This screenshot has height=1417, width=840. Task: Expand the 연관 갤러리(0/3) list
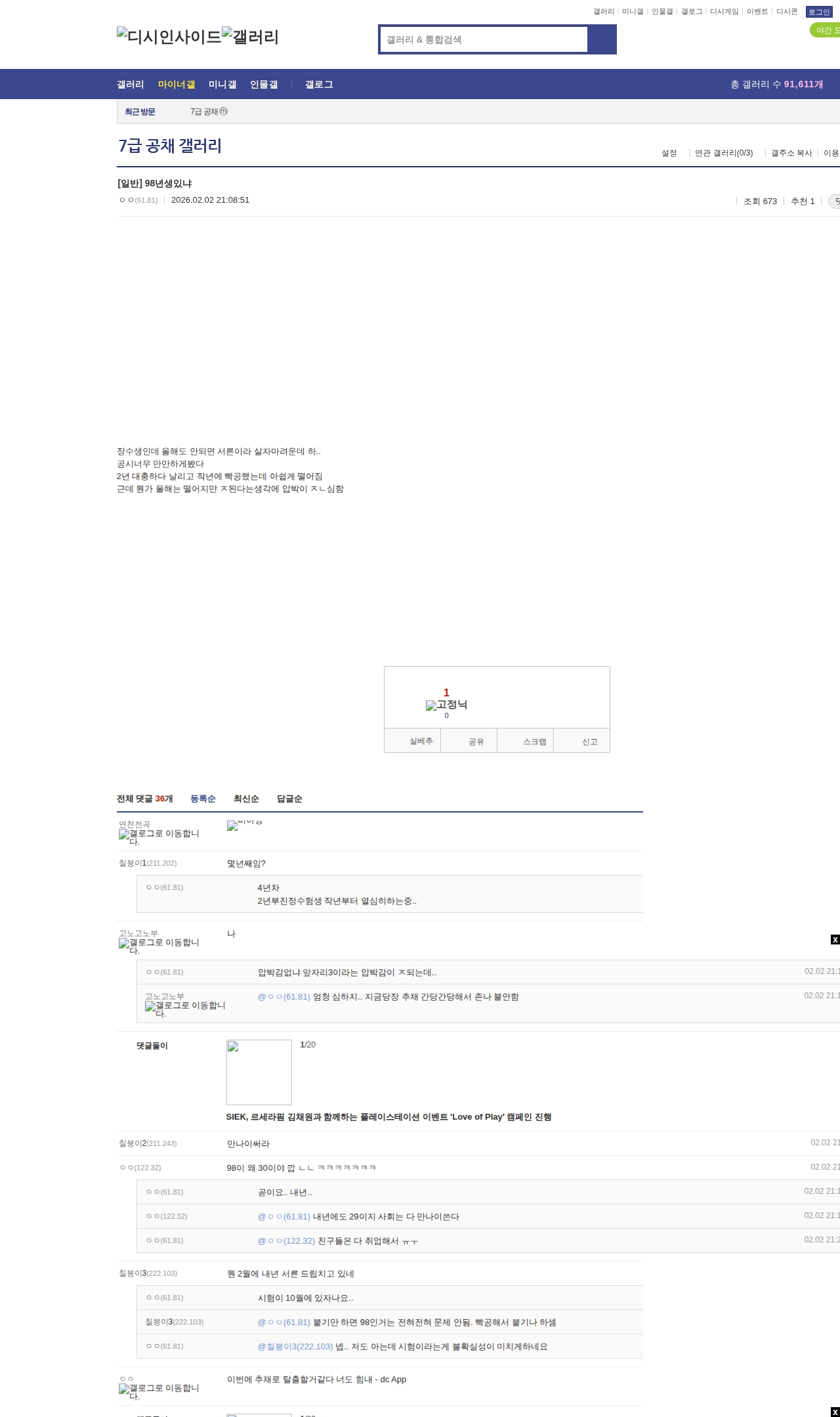pyautogui.click(x=723, y=153)
